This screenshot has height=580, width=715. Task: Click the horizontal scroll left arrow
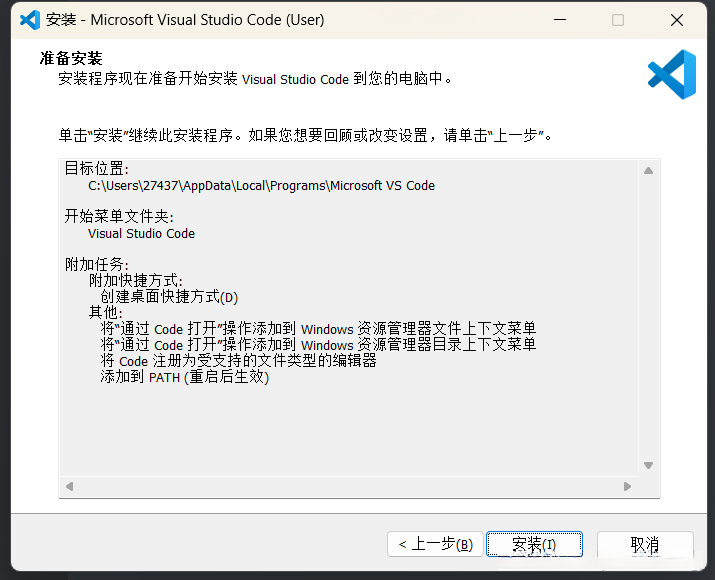[70, 487]
